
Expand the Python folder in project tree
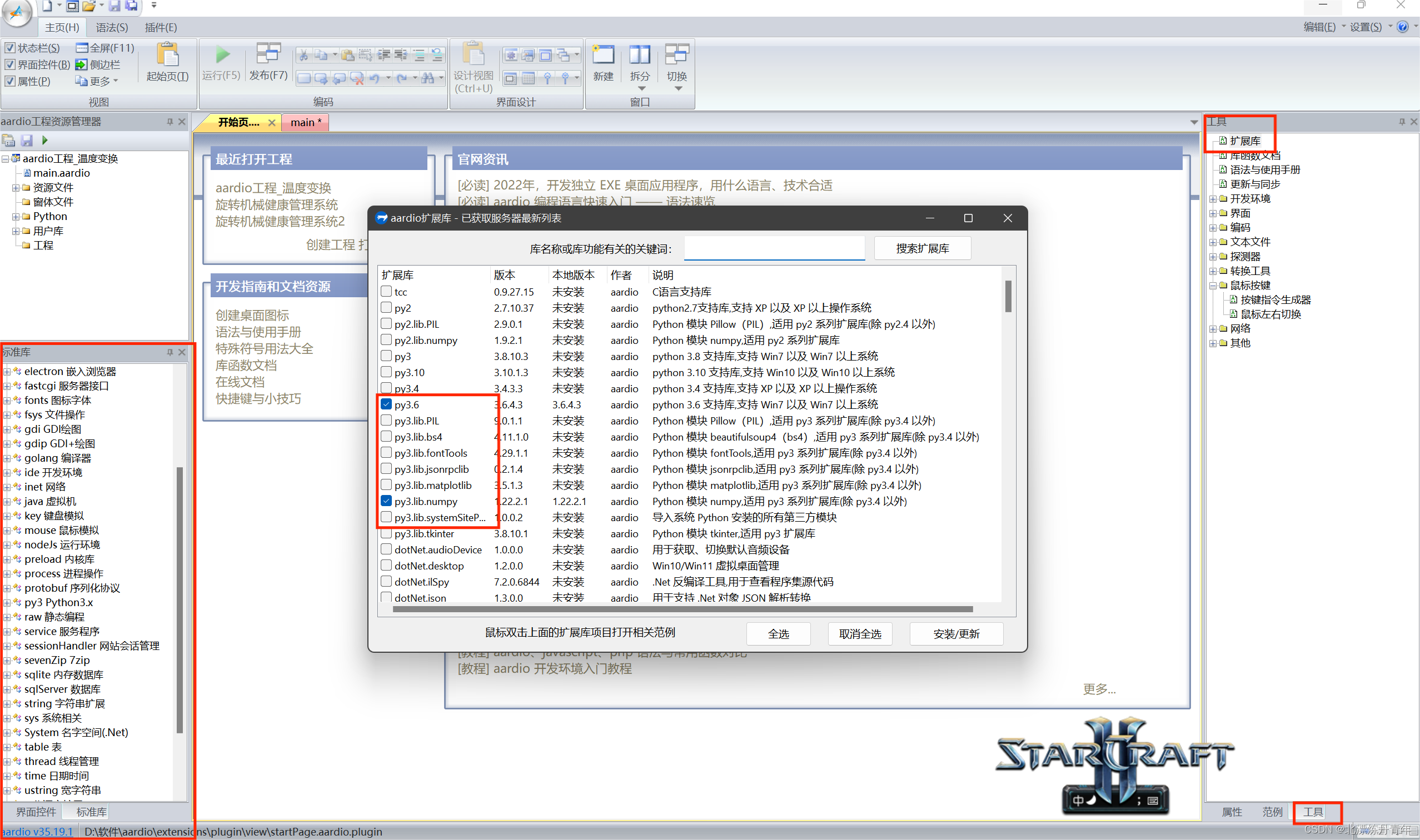tap(16, 216)
